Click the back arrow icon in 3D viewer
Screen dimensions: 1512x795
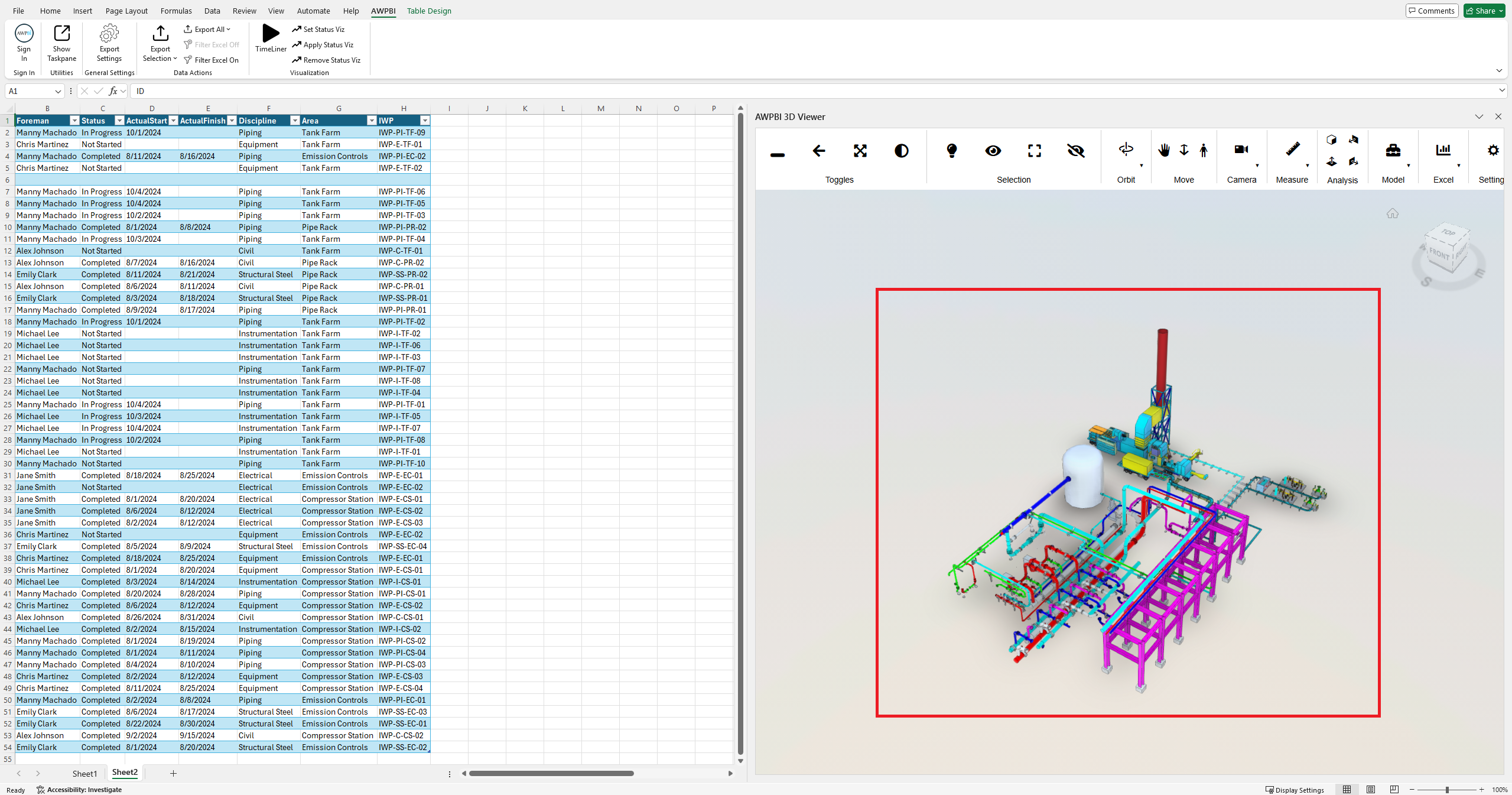tap(819, 151)
